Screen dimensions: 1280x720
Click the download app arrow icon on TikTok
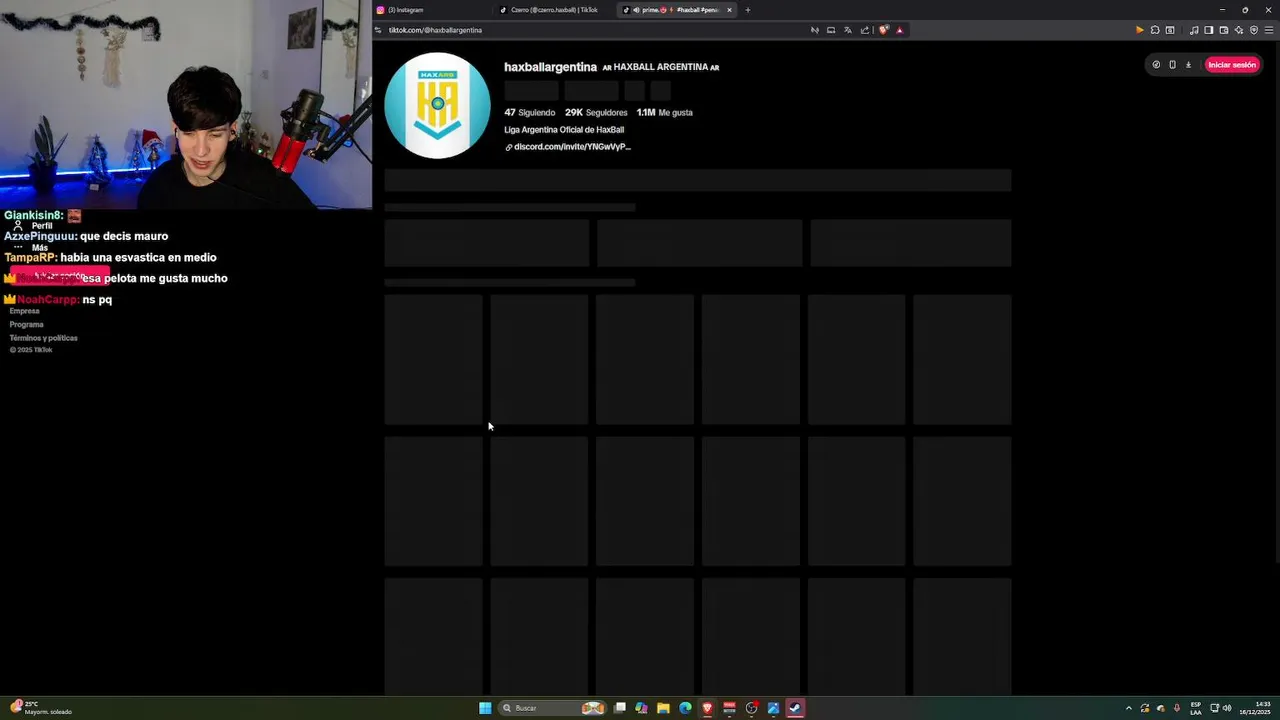pos(1188,65)
